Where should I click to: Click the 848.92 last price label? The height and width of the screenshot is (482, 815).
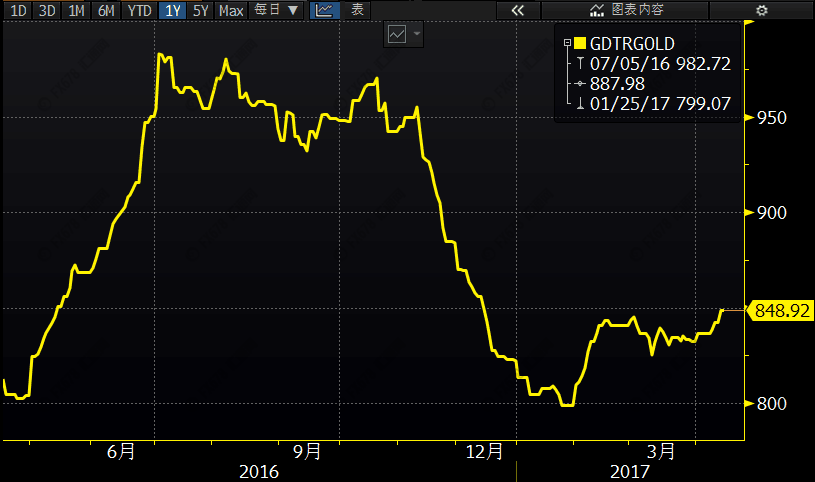click(x=780, y=311)
